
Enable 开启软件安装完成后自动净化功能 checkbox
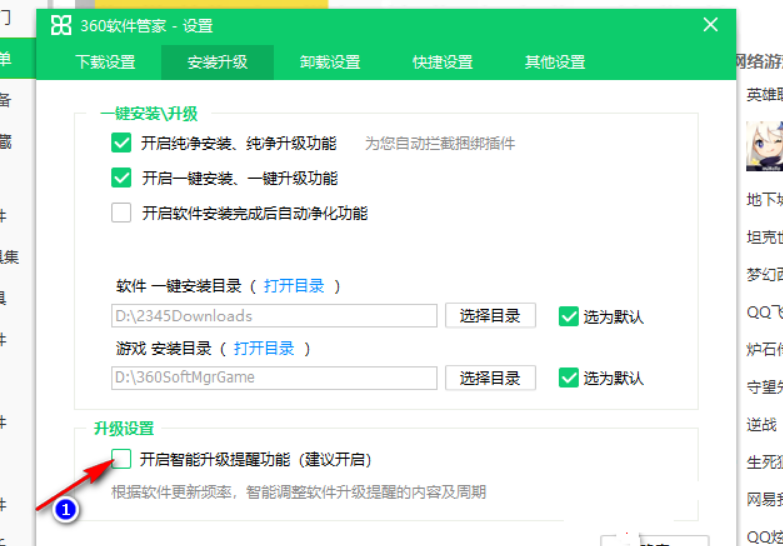click(121, 213)
